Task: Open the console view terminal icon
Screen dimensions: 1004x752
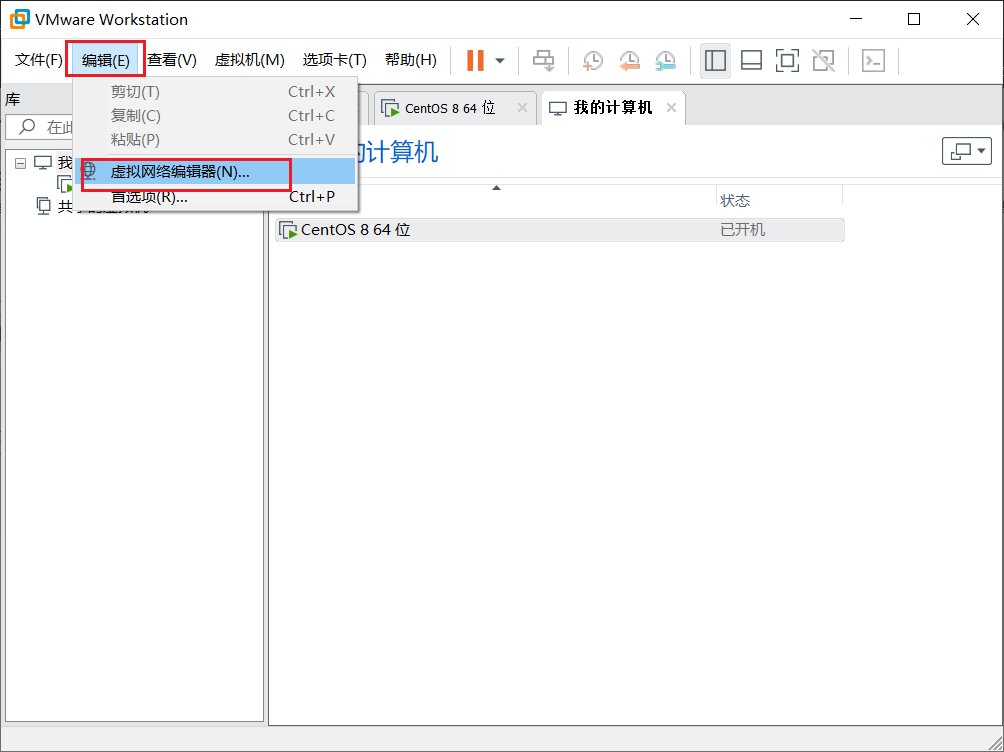Action: (x=873, y=61)
